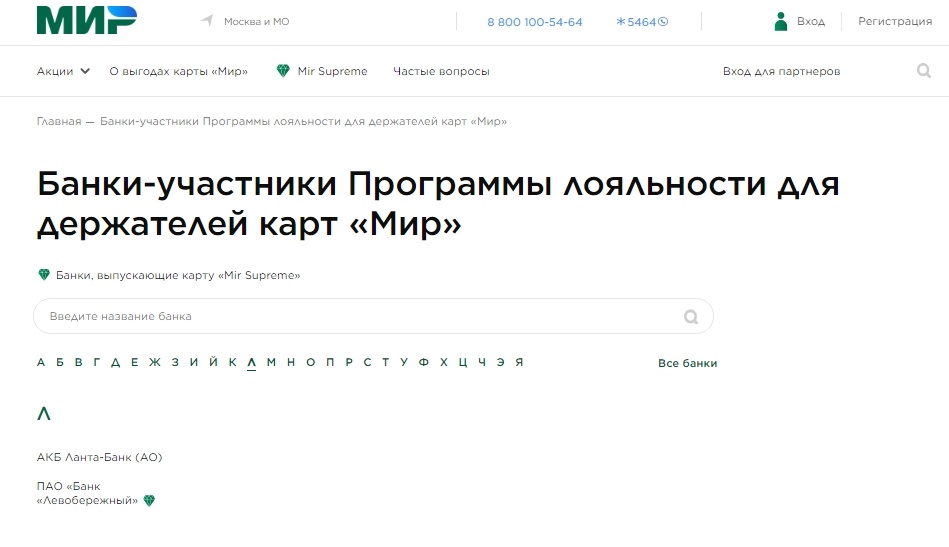Filter banks by letter П
The image size is (949, 547).
click(330, 362)
